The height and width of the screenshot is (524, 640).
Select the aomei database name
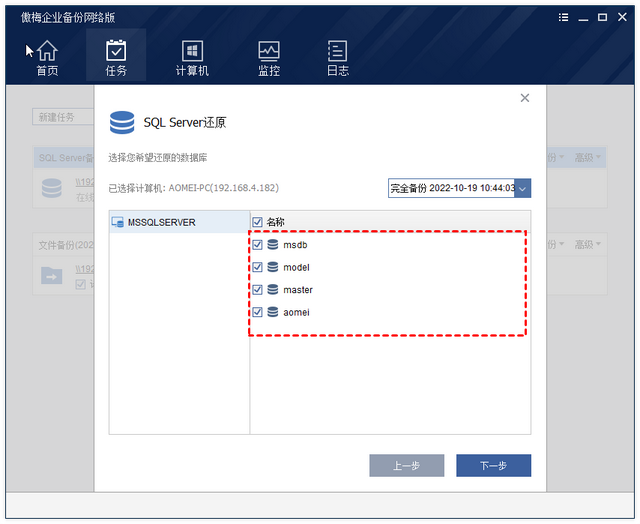[x=296, y=312]
